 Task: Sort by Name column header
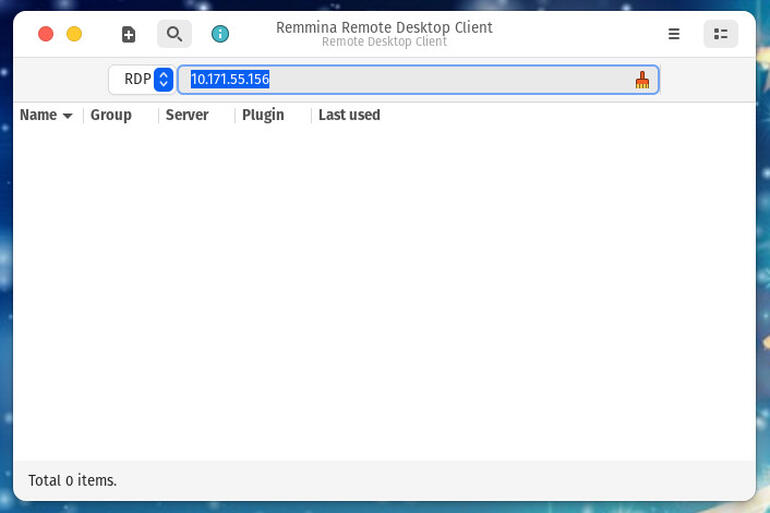click(x=46, y=115)
